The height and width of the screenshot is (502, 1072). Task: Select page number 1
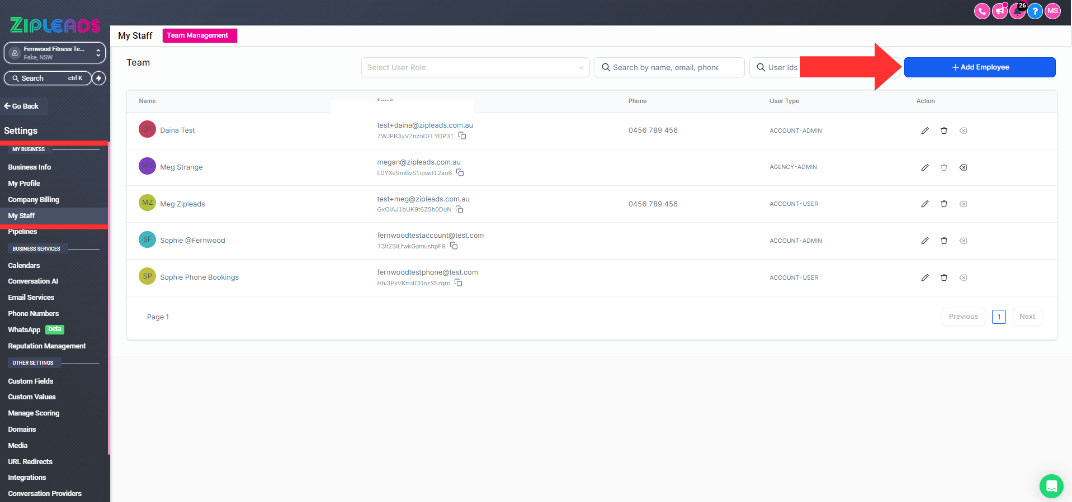(999, 317)
